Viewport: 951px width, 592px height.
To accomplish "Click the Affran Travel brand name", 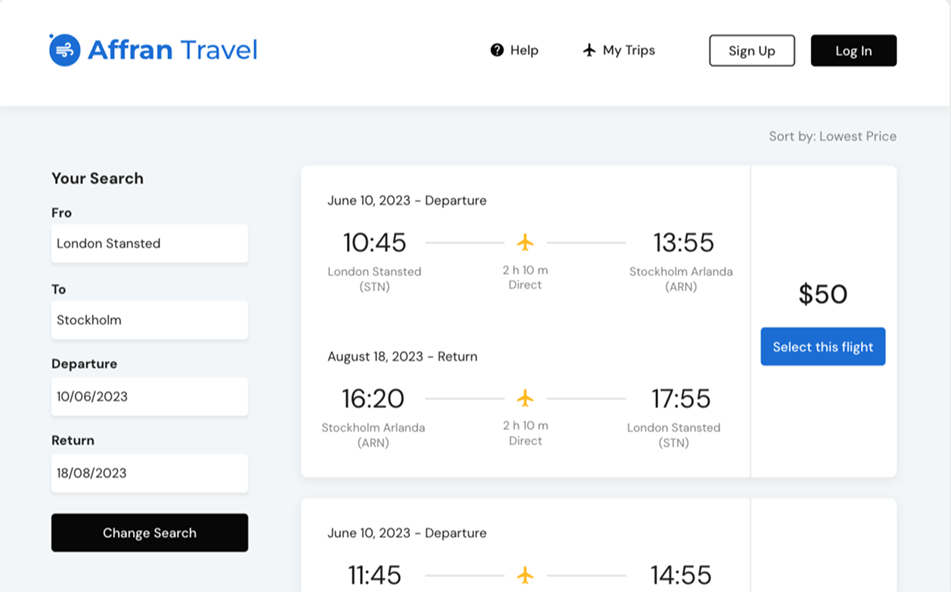I will click(x=172, y=50).
